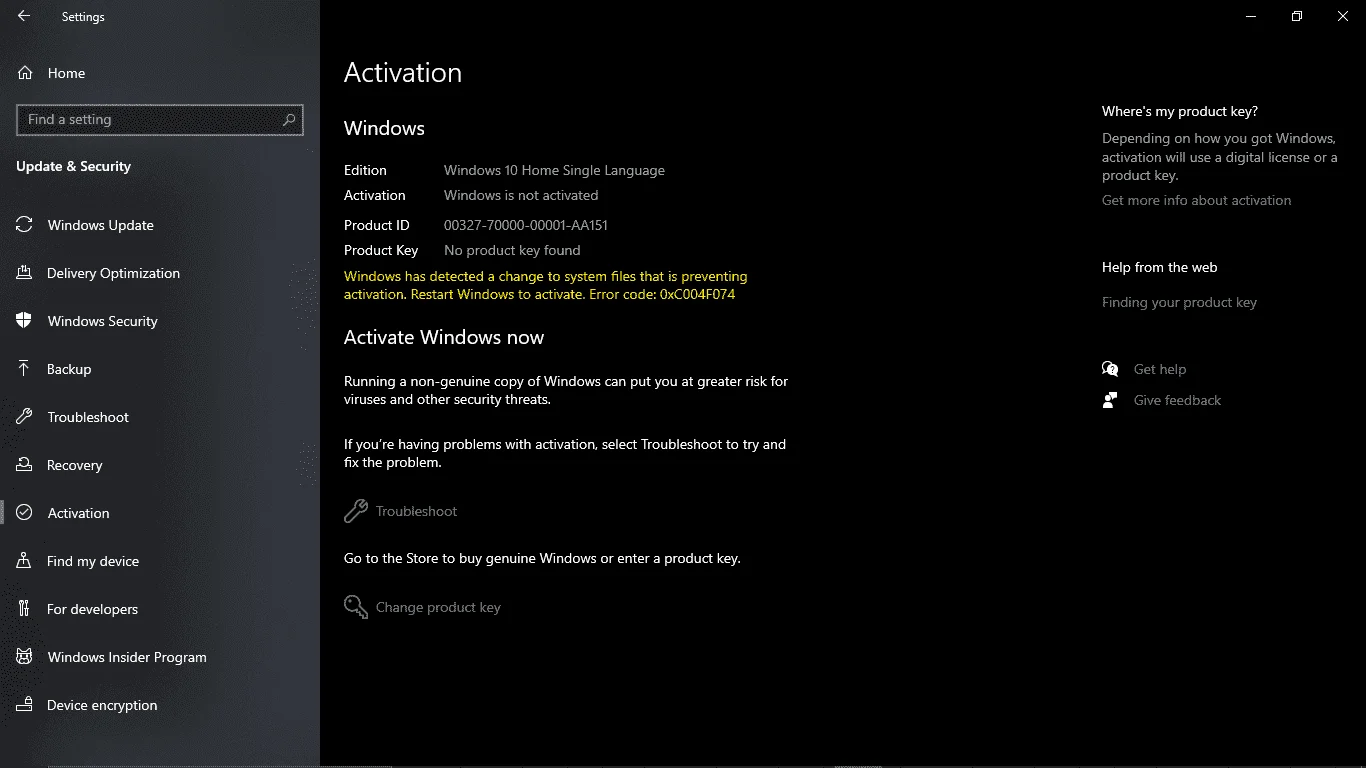Screen dimensions: 1366x768
Task: Click the back arrow in Settings header
Action: [x=24, y=16]
